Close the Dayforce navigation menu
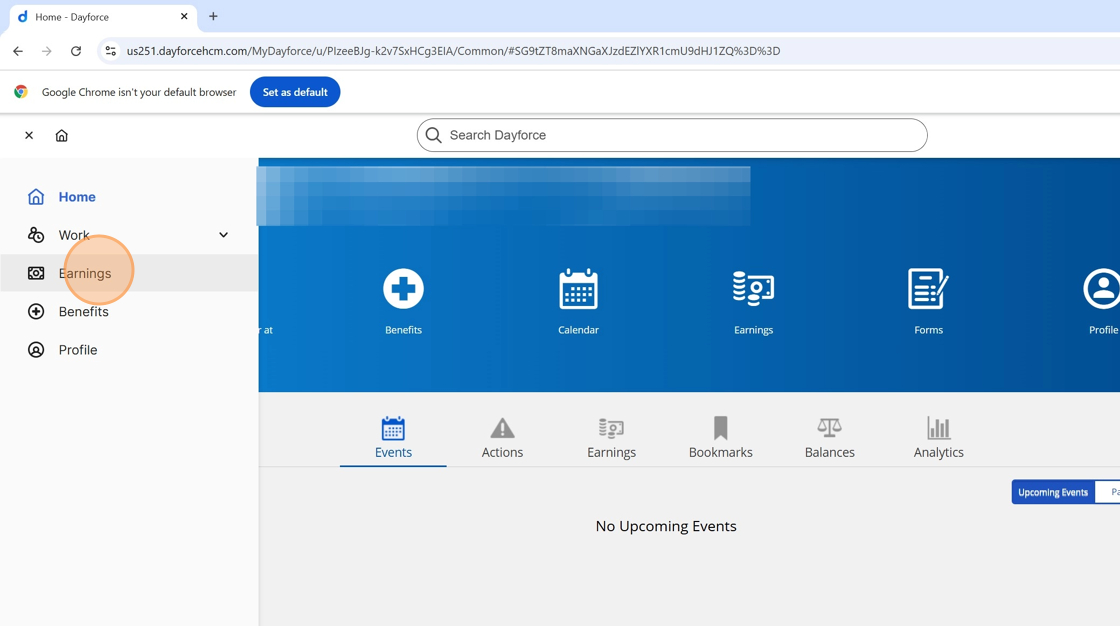Screen dimensions: 1120x626 (x=29, y=135)
